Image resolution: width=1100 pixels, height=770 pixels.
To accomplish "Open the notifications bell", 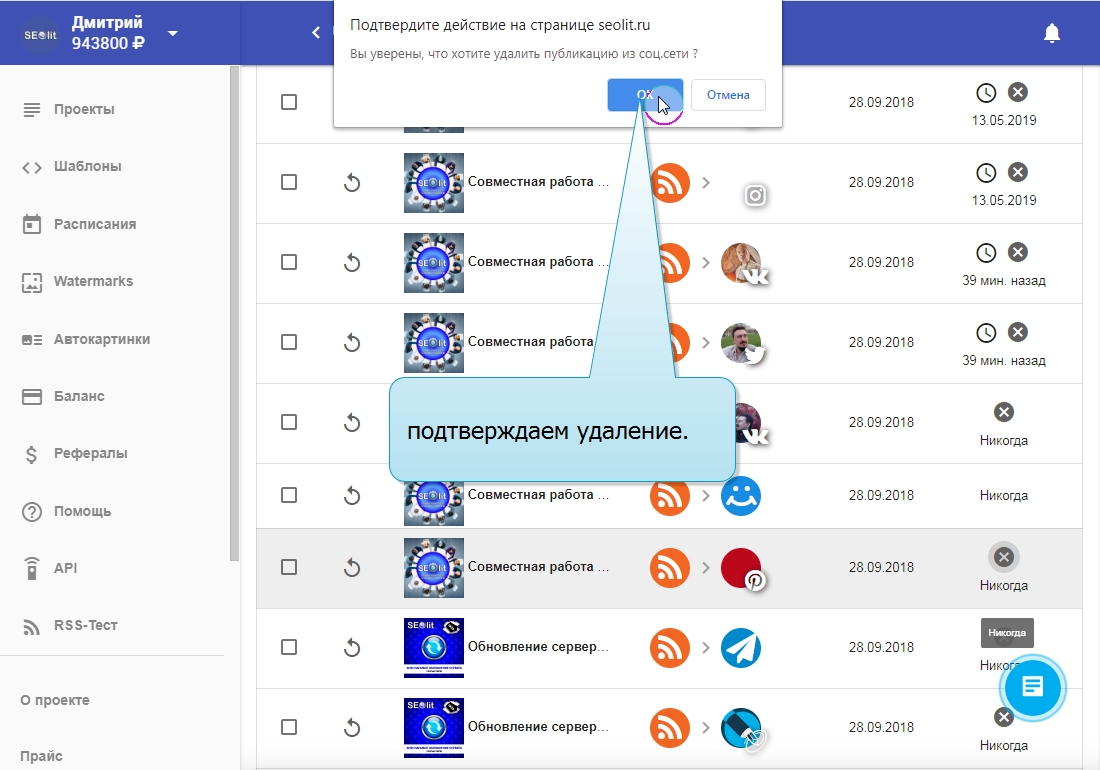I will (1051, 33).
